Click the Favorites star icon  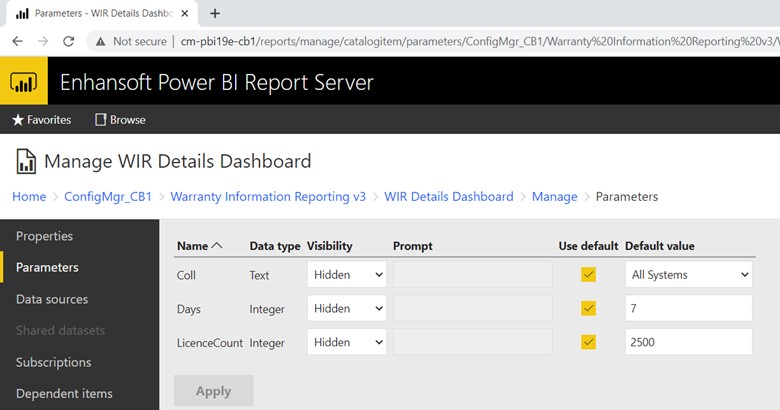pos(17,120)
